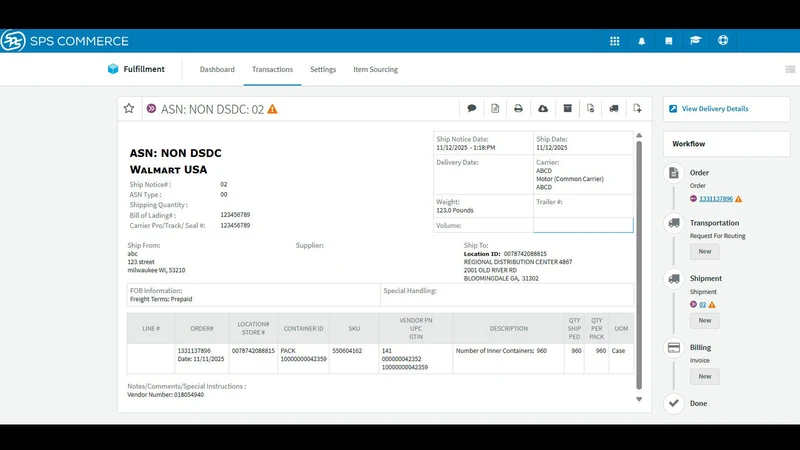Open the messages icon in header
This screenshot has height=450, width=800.
(668, 41)
